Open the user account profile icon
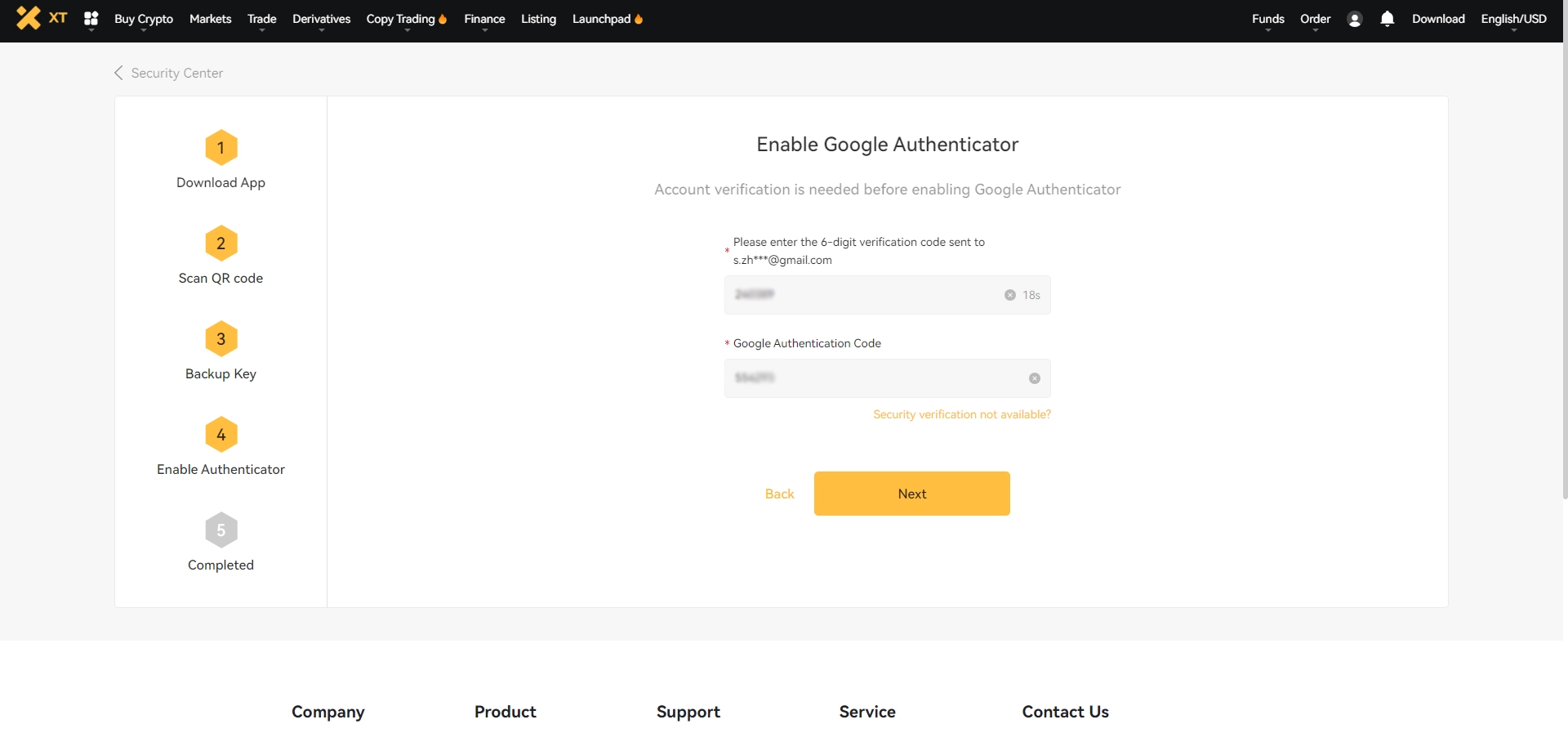Screen dimensions: 1568x733 [x=1355, y=19]
